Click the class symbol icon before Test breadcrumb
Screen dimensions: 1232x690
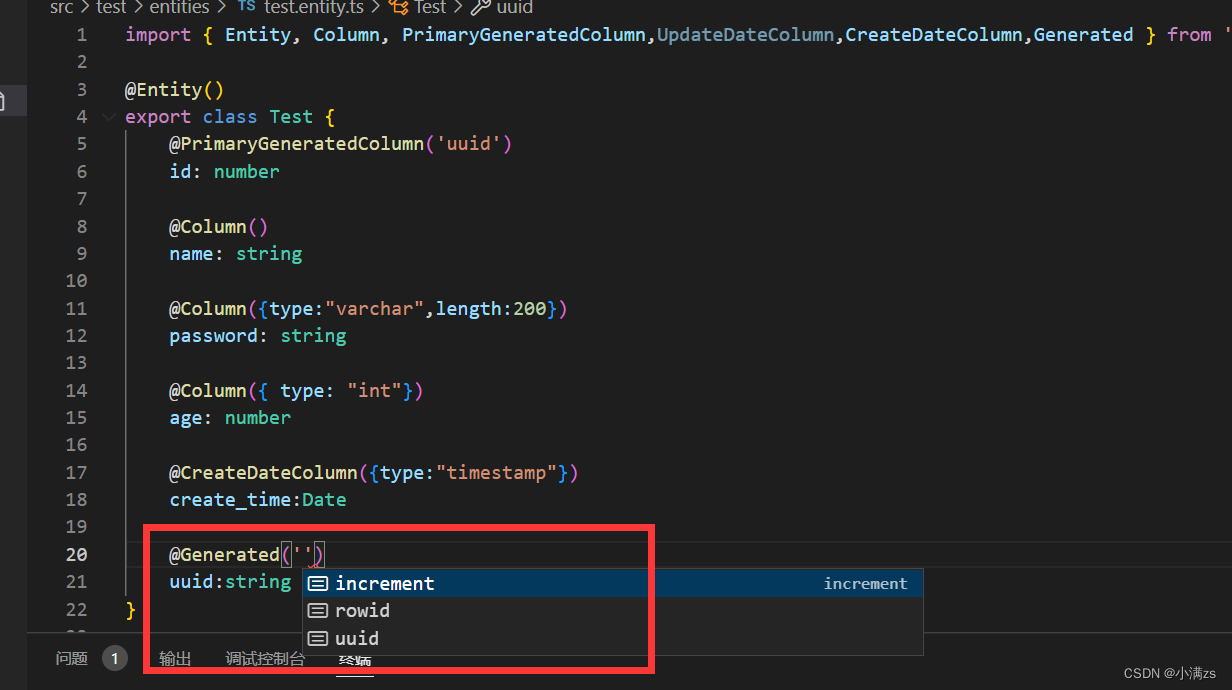click(399, 7)
